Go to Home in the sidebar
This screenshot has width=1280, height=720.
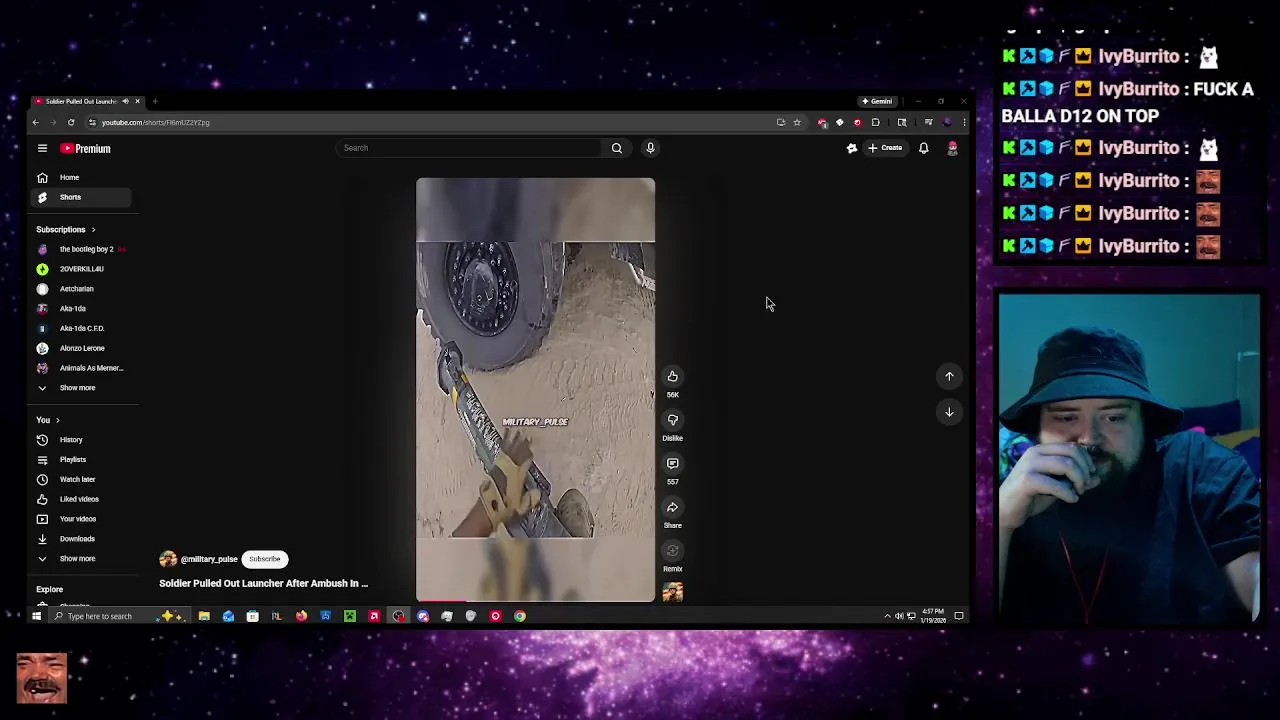80,177
